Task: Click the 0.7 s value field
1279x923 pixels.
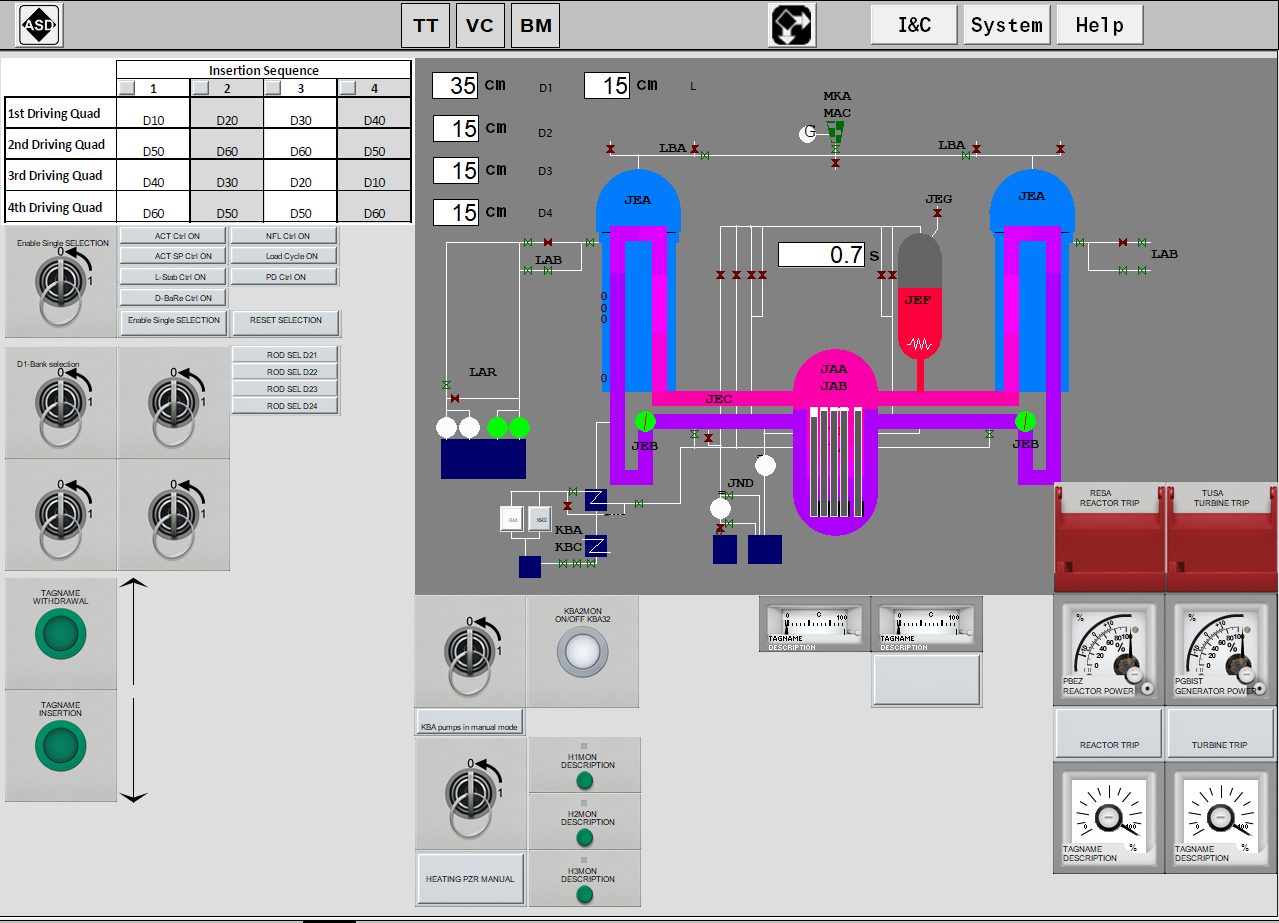Action: [x=822, y=255]
